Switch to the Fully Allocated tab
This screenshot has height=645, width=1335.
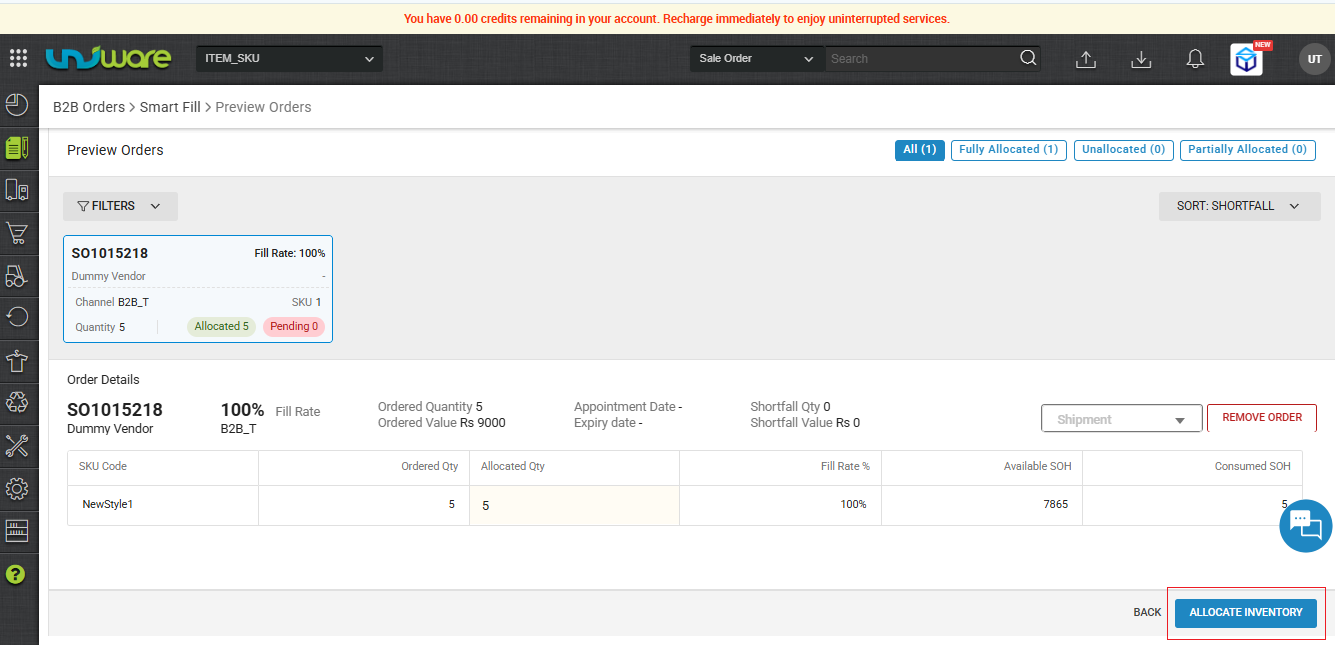point(1008,149)
